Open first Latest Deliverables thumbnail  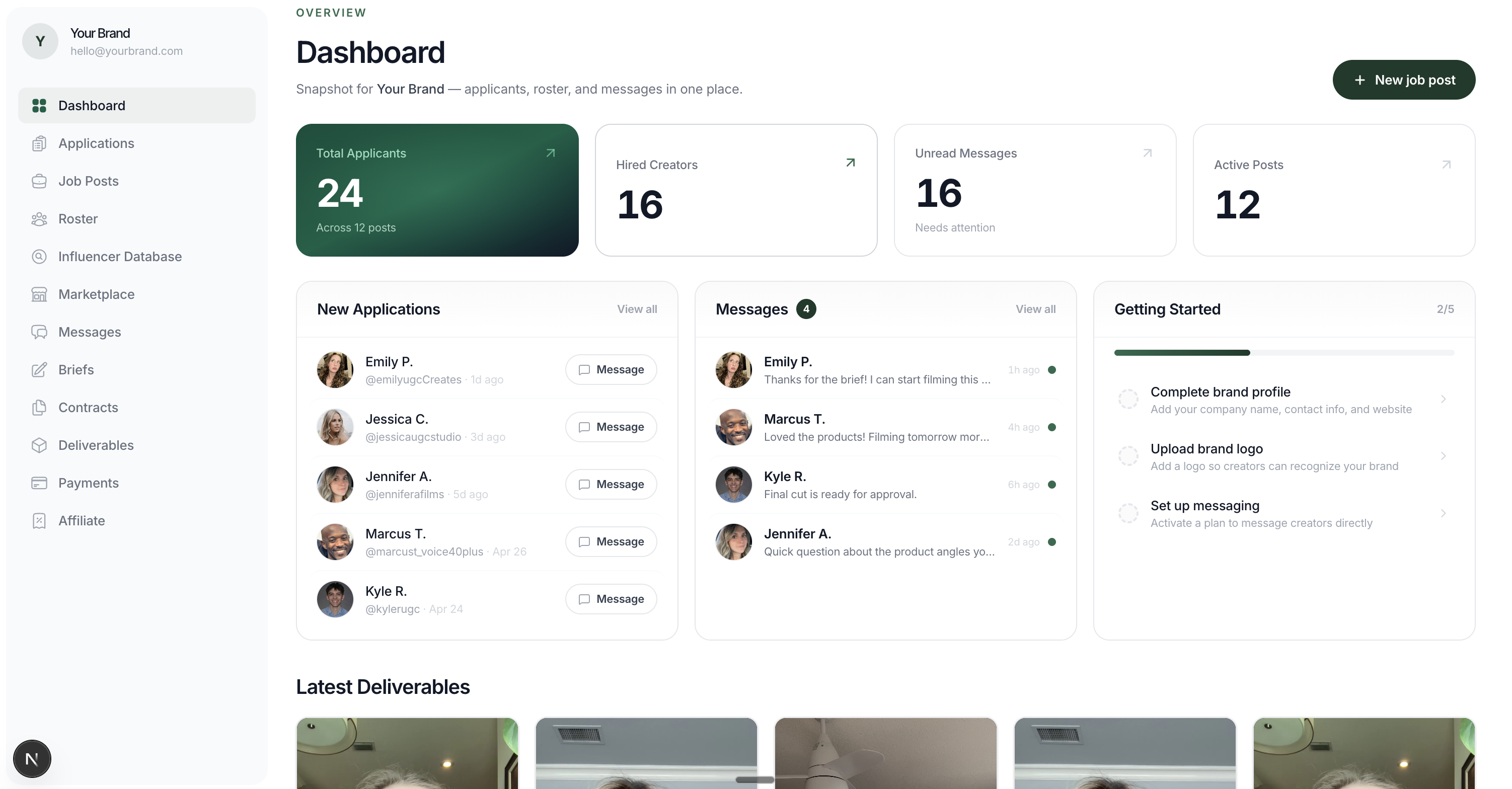click(407, 753)
